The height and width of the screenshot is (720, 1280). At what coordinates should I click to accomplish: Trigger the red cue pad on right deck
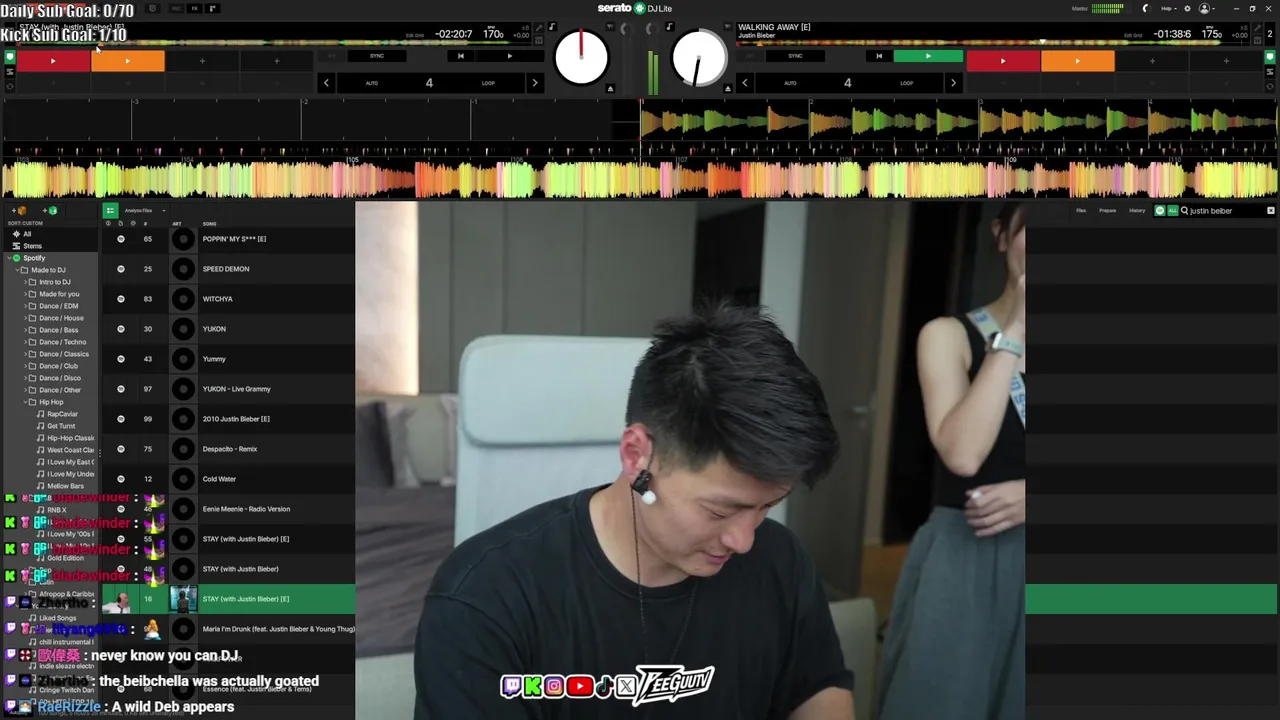pos(1003,61)
